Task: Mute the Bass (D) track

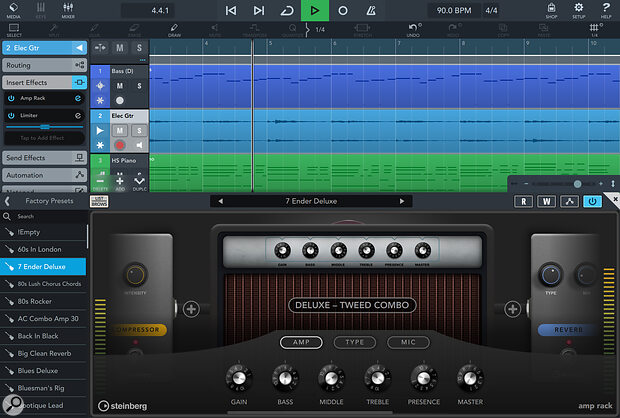Action: pos(119,86)
